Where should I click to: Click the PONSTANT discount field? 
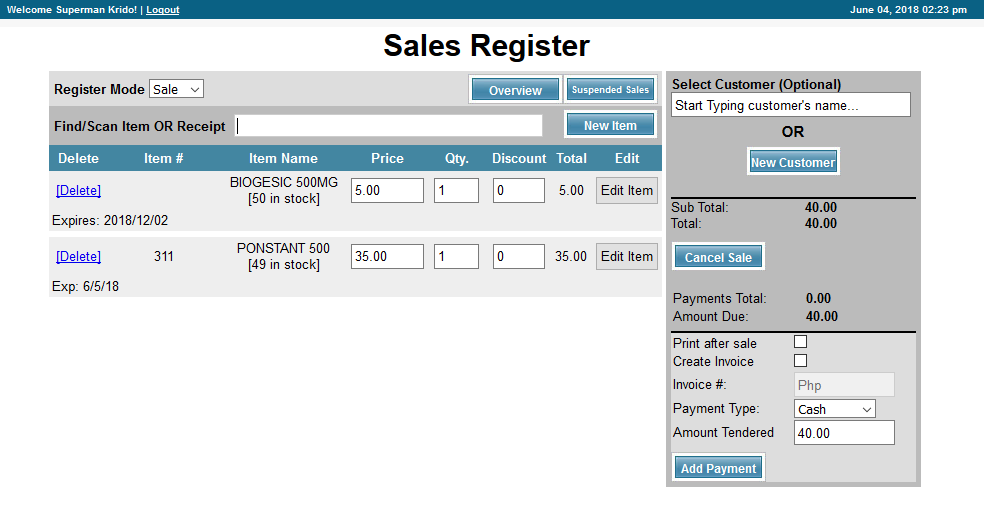(x=518, y=256)
